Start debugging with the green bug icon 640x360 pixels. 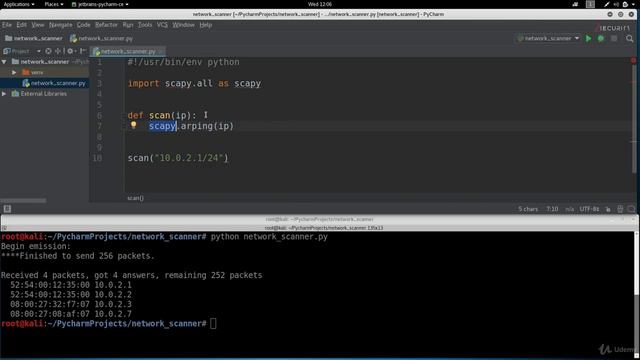pyautogui.click(x=601, y=38)
